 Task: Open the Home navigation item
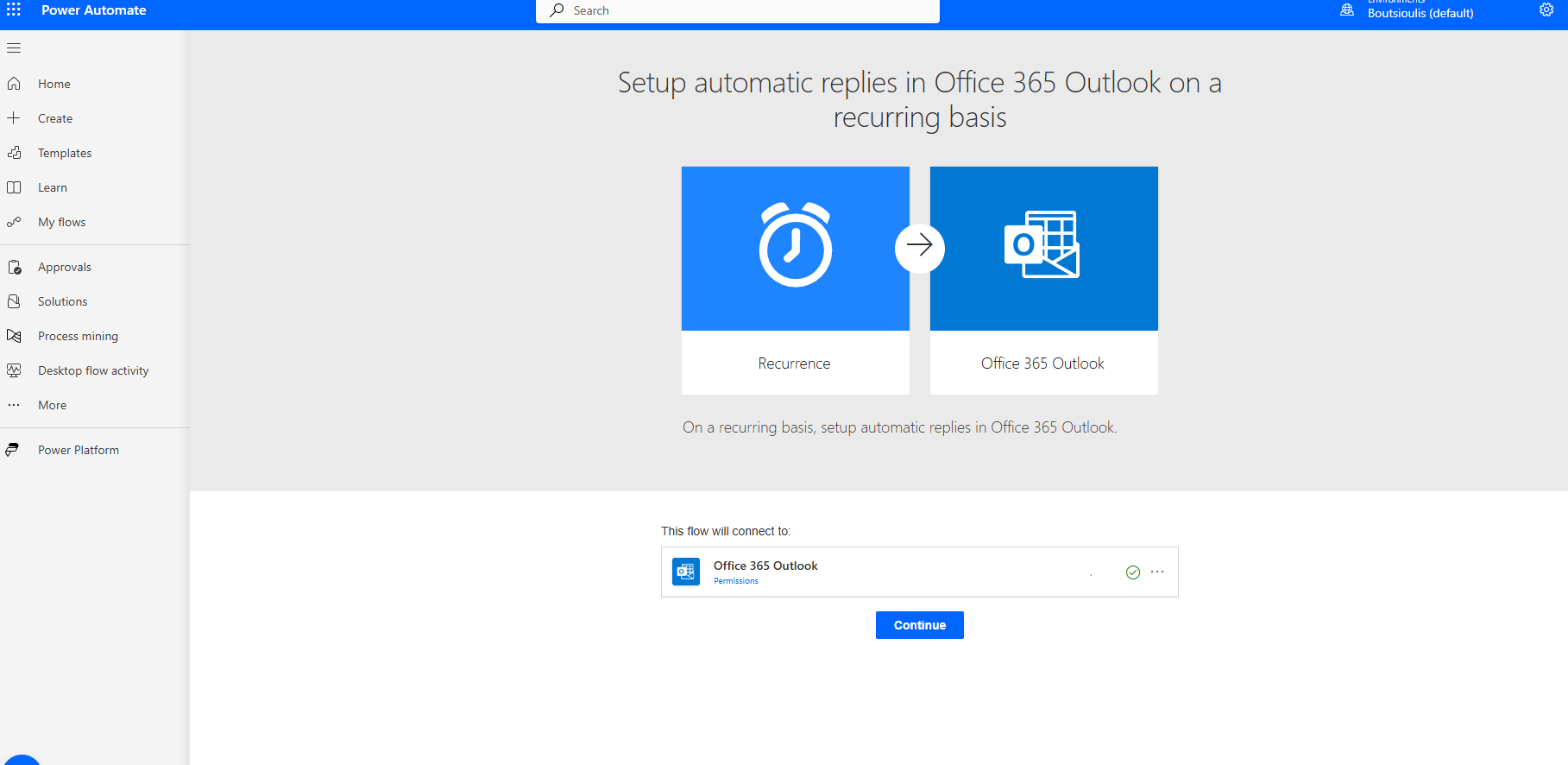(95, 84)
